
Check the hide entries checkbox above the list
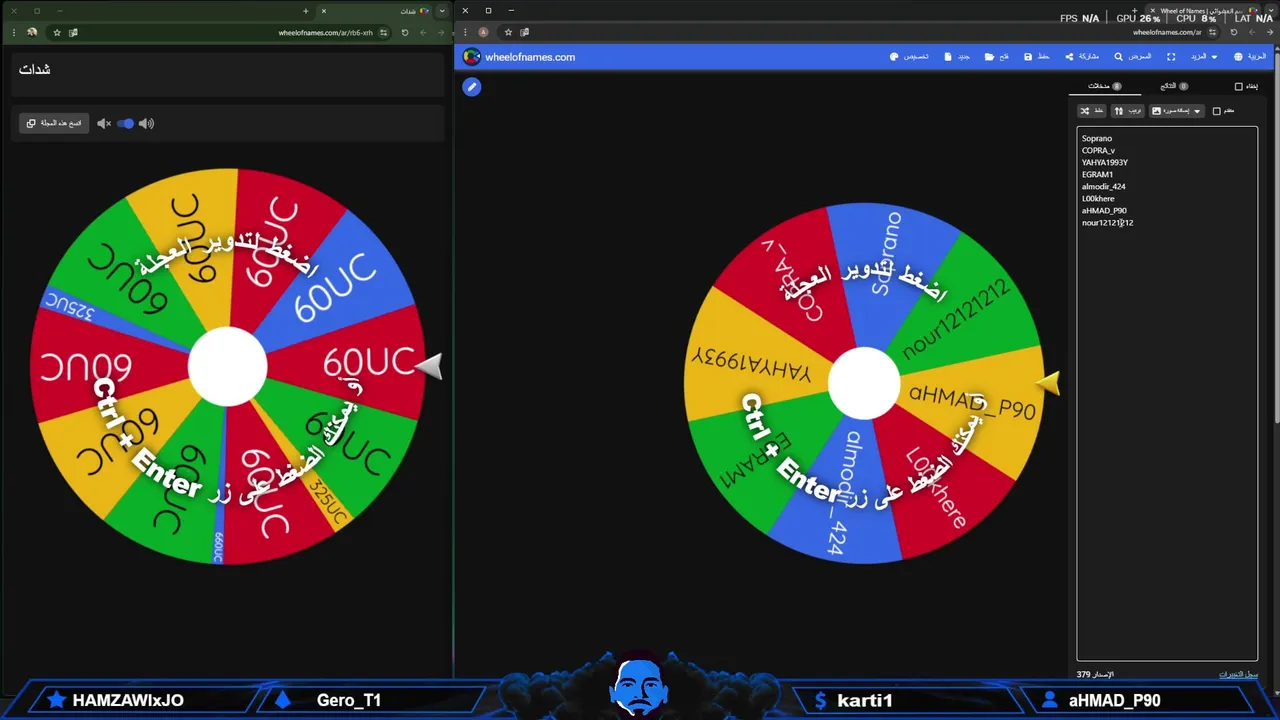tap(1238, 87)
